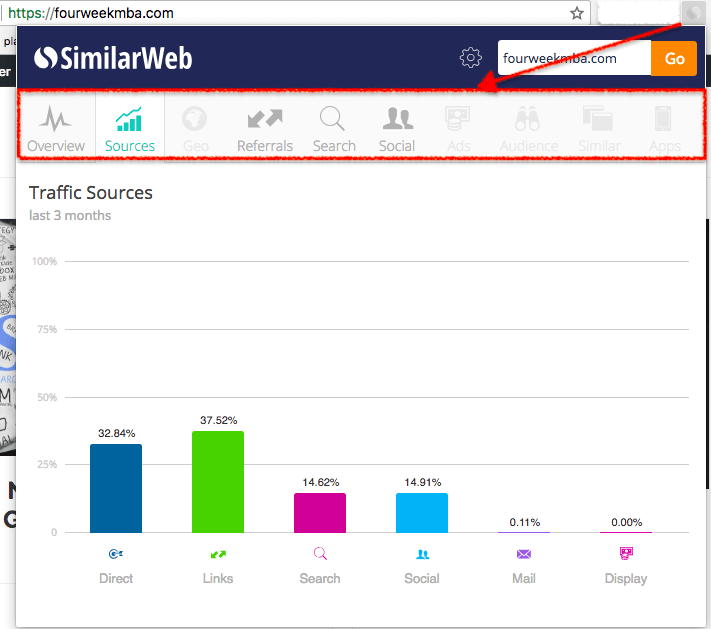Click the 37.52% value label
The image size is (711, 629).
click(219, 420)
